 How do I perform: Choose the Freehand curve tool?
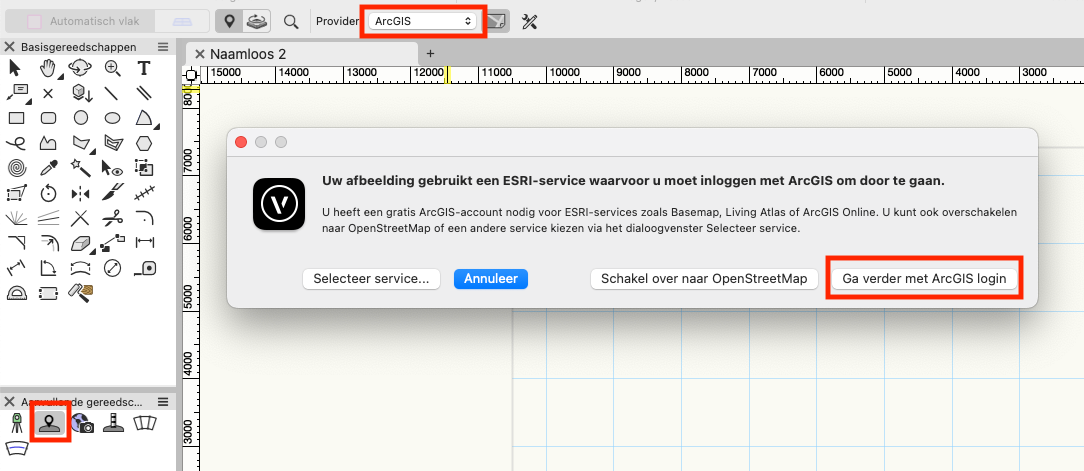point(16,143)
